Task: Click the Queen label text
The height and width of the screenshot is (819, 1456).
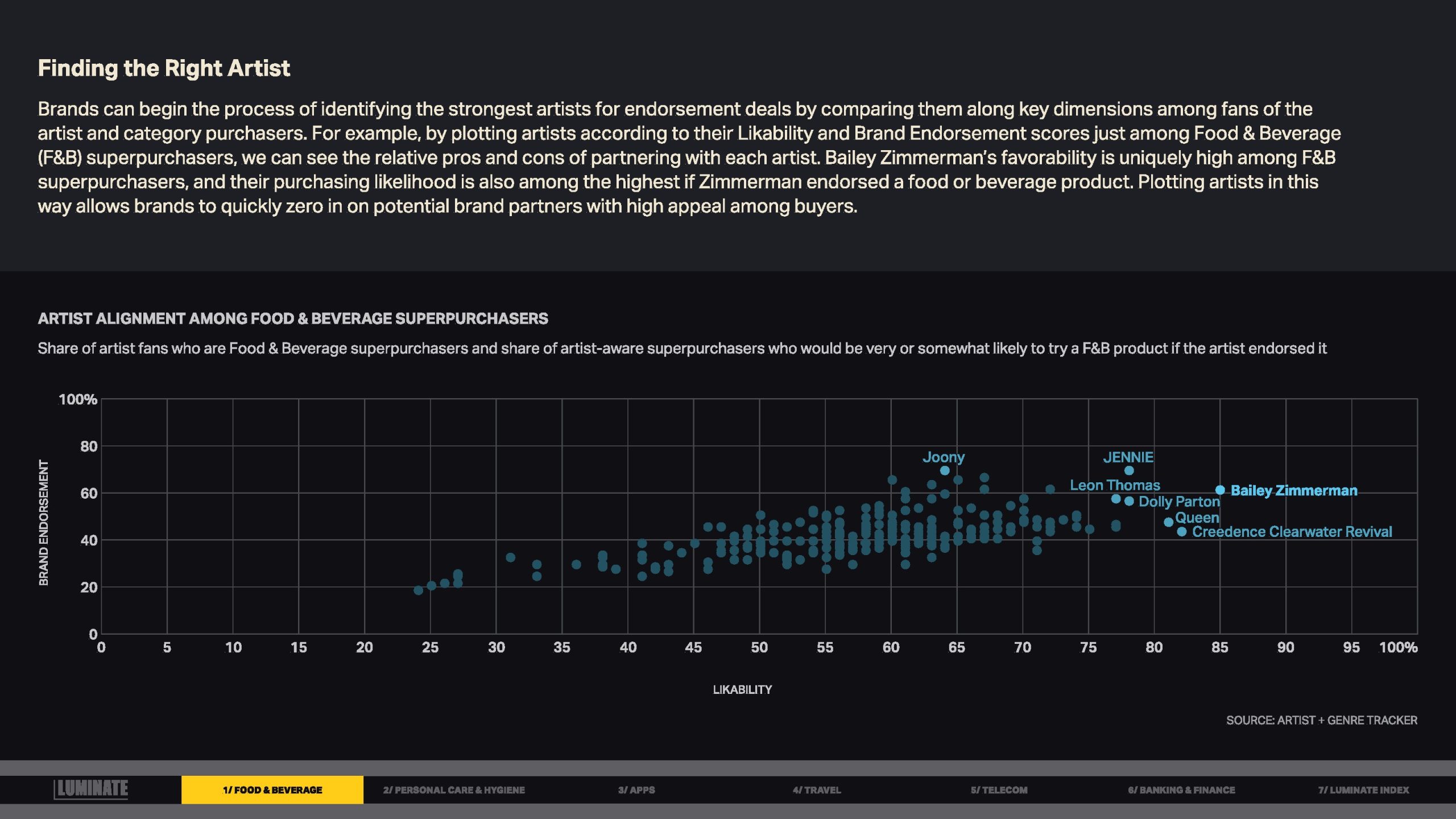Action: coord(1197,518)
